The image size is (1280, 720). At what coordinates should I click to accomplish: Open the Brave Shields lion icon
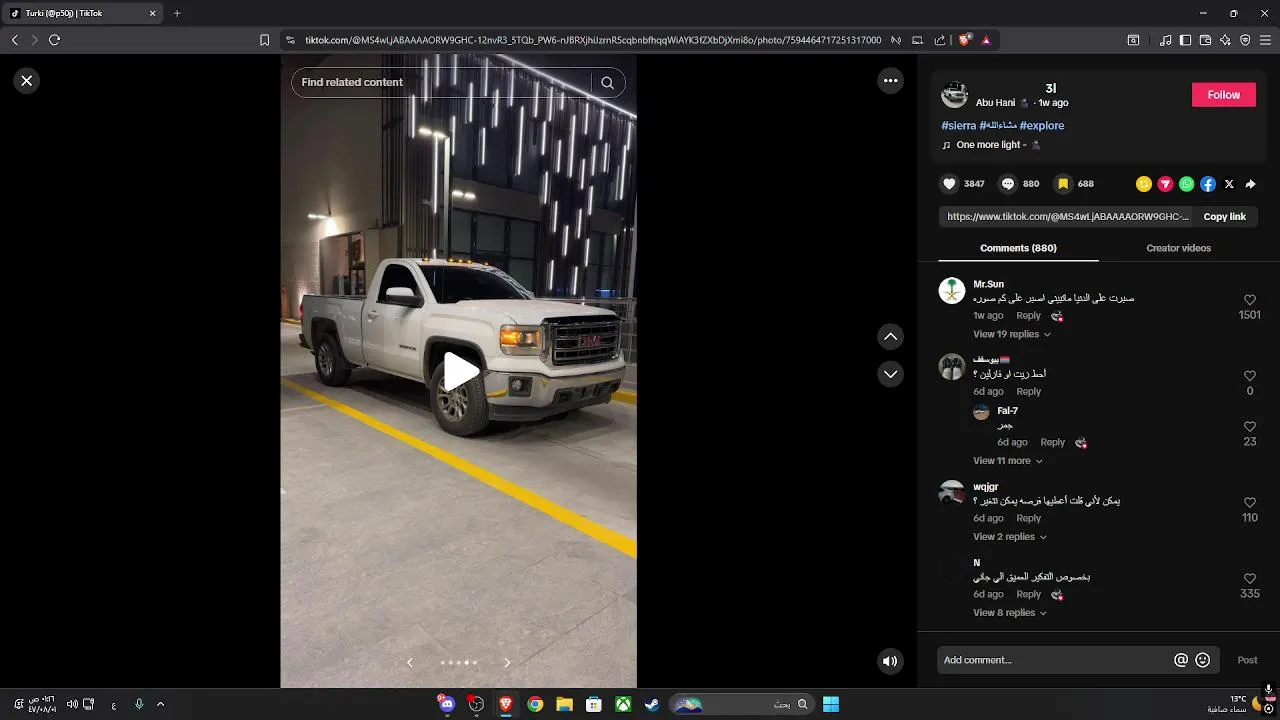click(965, 40)
